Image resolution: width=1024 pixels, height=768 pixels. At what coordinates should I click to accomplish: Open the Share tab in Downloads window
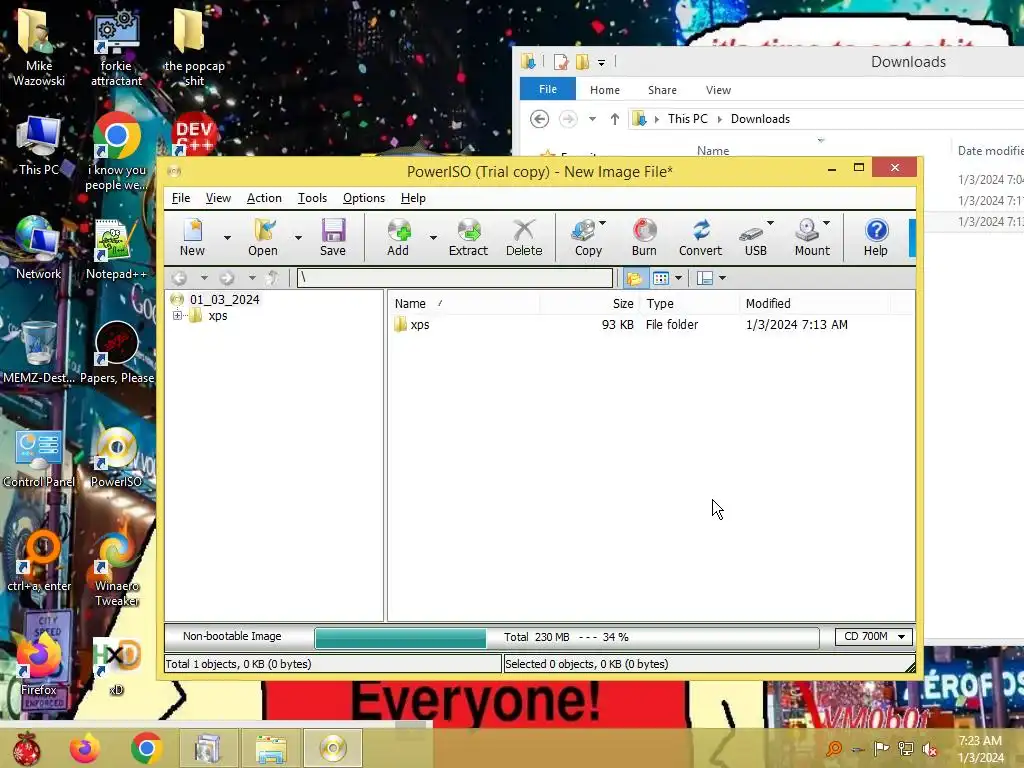coord(662,90)
